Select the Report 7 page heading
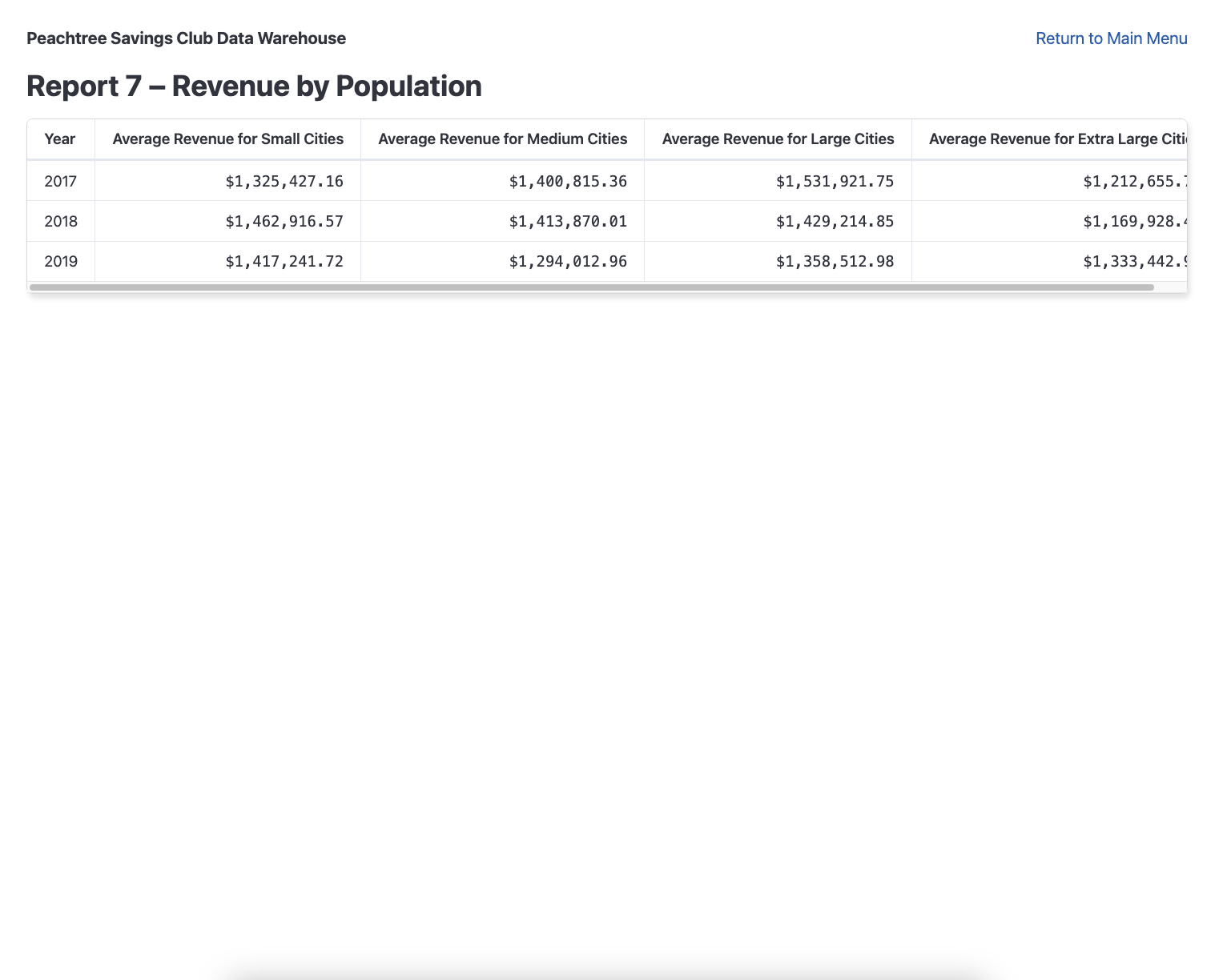 [x=253, y=86]
